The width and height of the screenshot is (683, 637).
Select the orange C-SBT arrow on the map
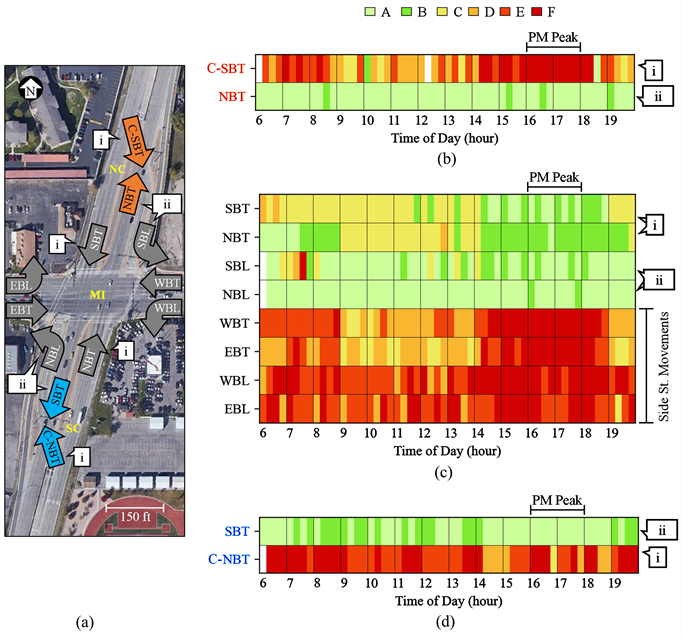(x=137, y=139)
